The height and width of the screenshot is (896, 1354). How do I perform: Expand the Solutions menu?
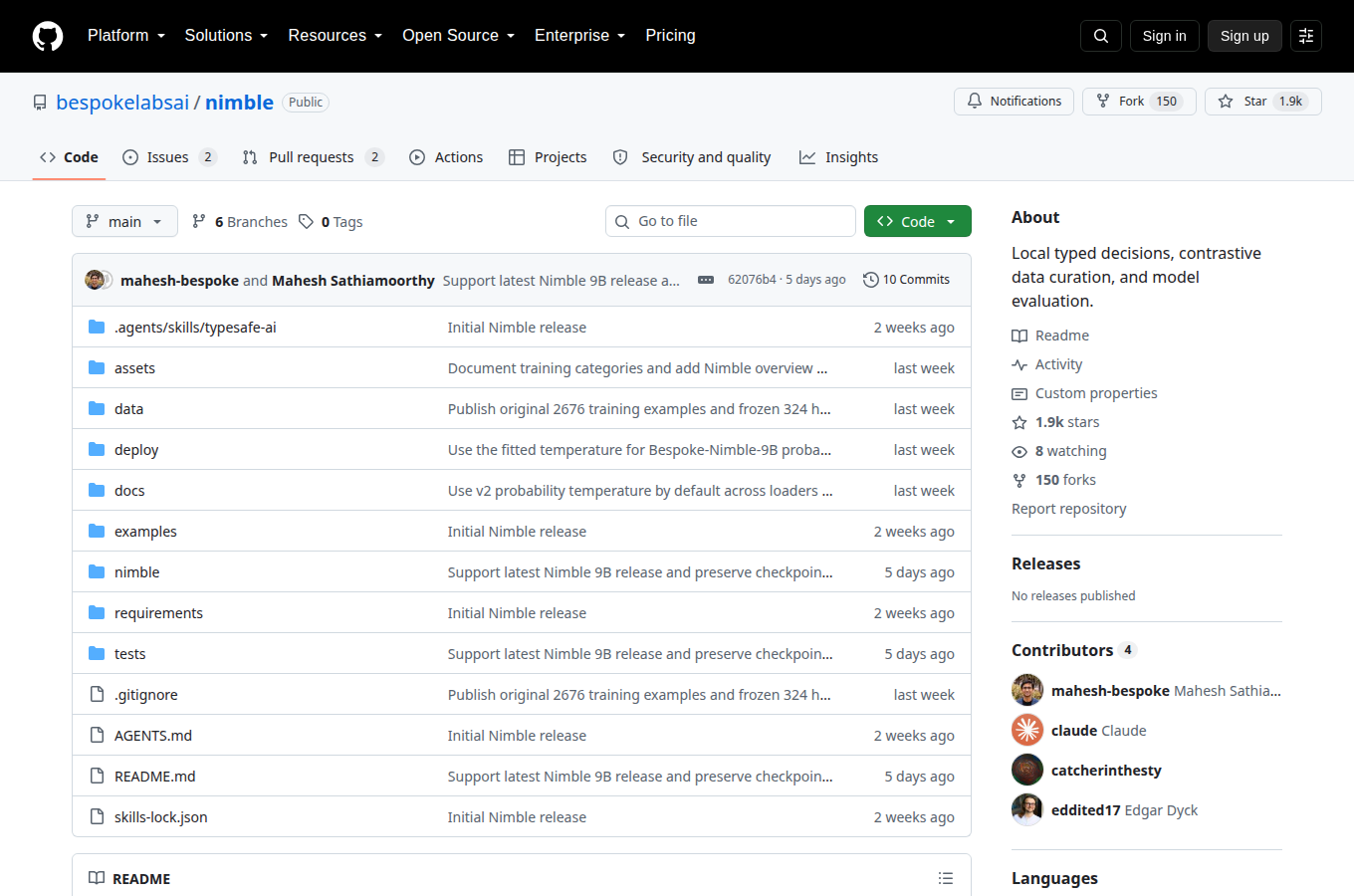click(226, 36)
